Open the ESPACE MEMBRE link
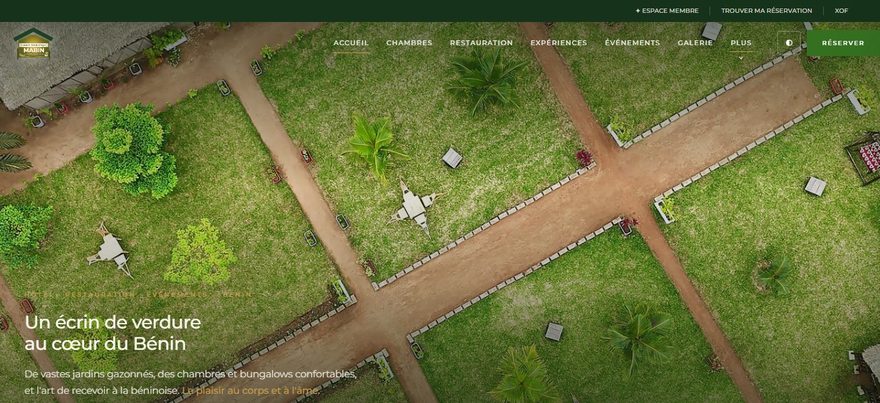 pyautogui.click(x=667, y=11)
